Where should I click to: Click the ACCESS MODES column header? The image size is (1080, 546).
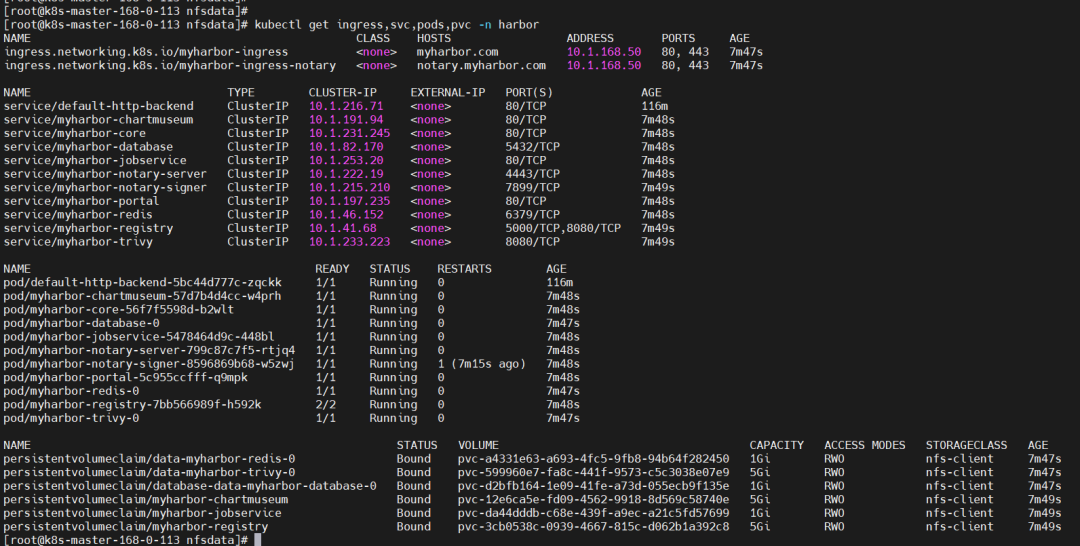click(865, 445)
